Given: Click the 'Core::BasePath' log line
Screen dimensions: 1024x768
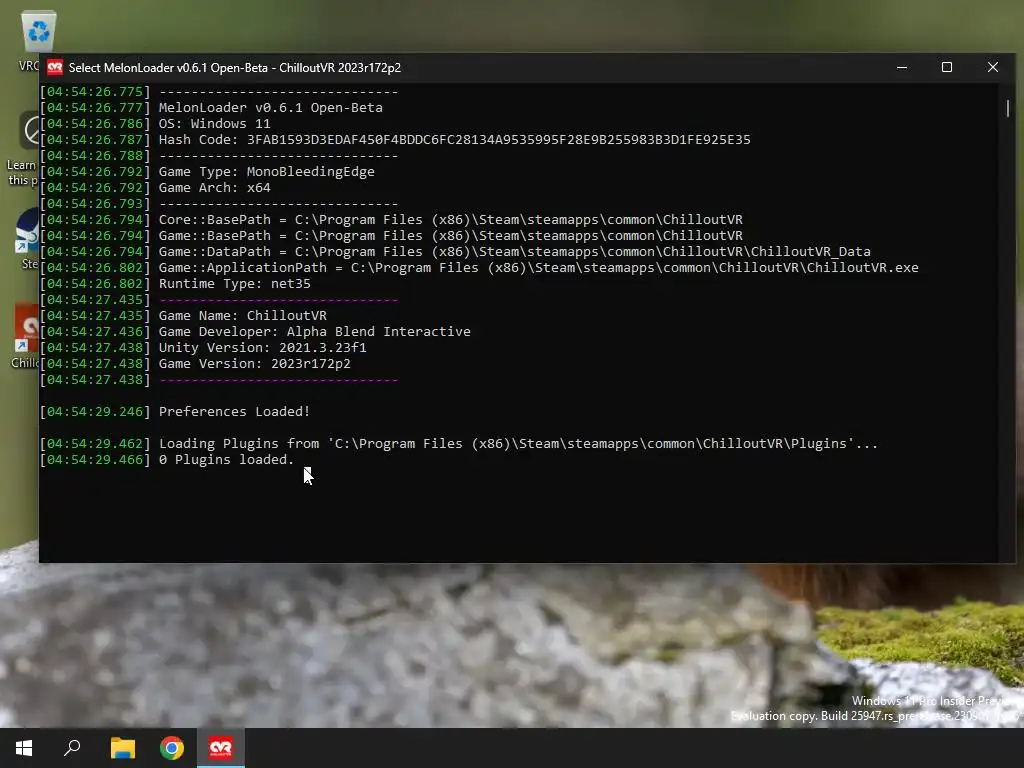Looking at the screenshot, I should (451, 219).
